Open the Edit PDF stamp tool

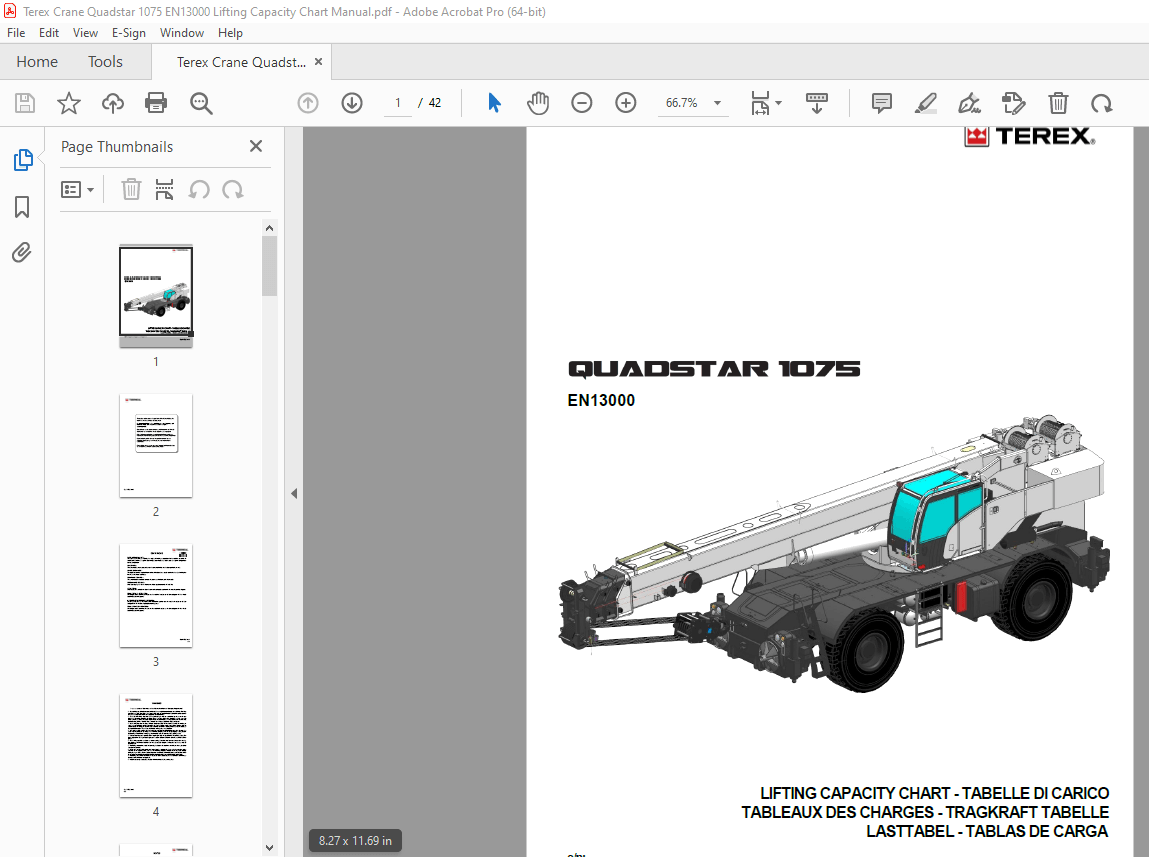click(1013, 102)
